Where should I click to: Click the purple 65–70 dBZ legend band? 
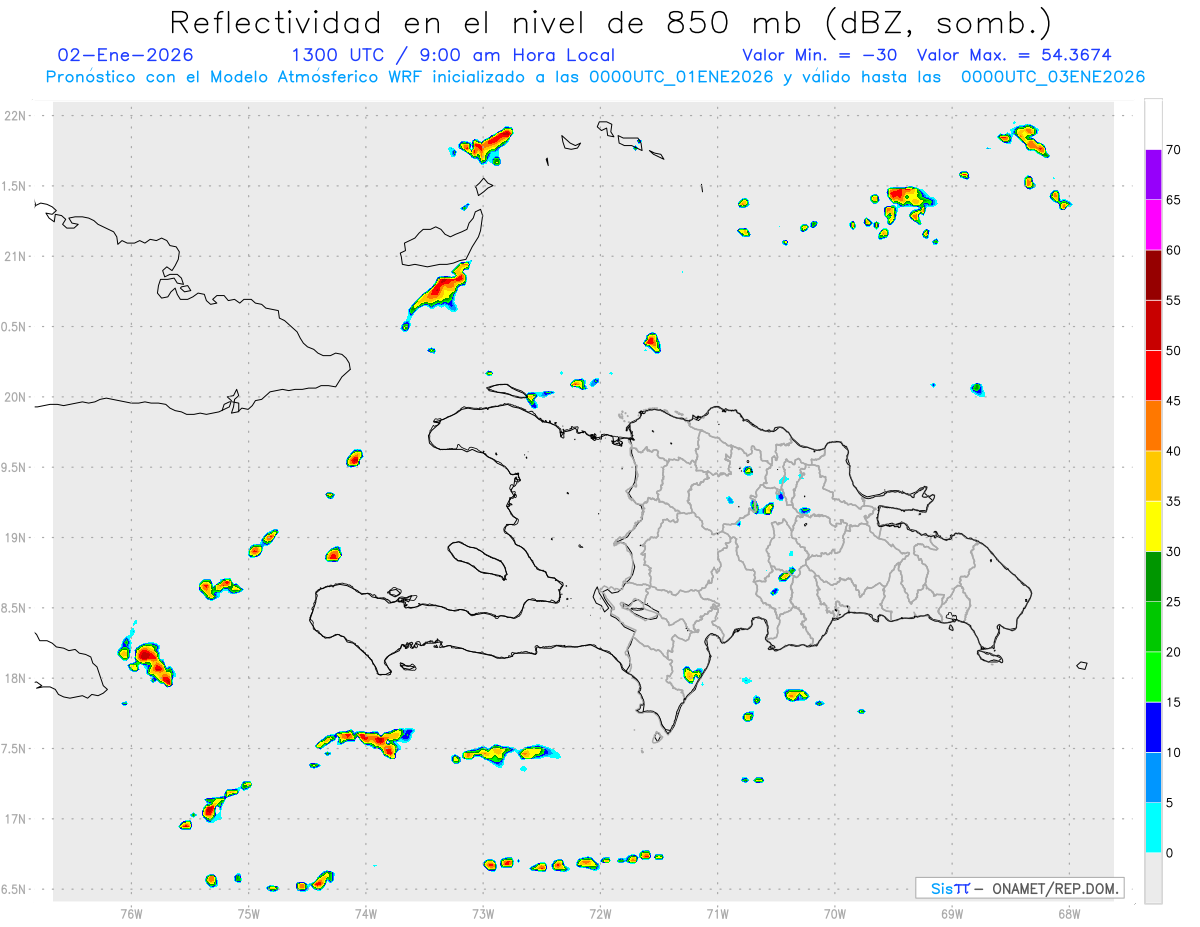pyautogui.click(x=1153, y=175)
